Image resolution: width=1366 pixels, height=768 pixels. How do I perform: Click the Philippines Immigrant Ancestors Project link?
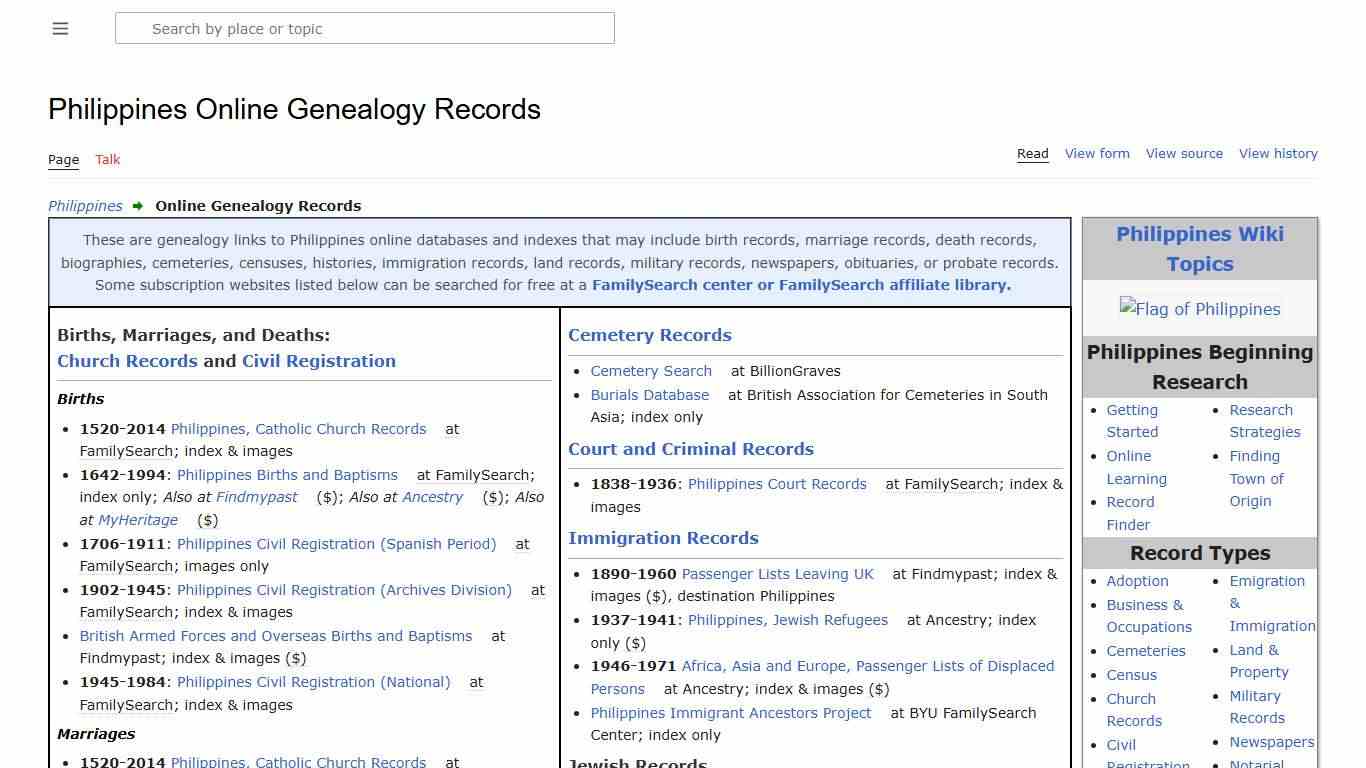(730, 713)
